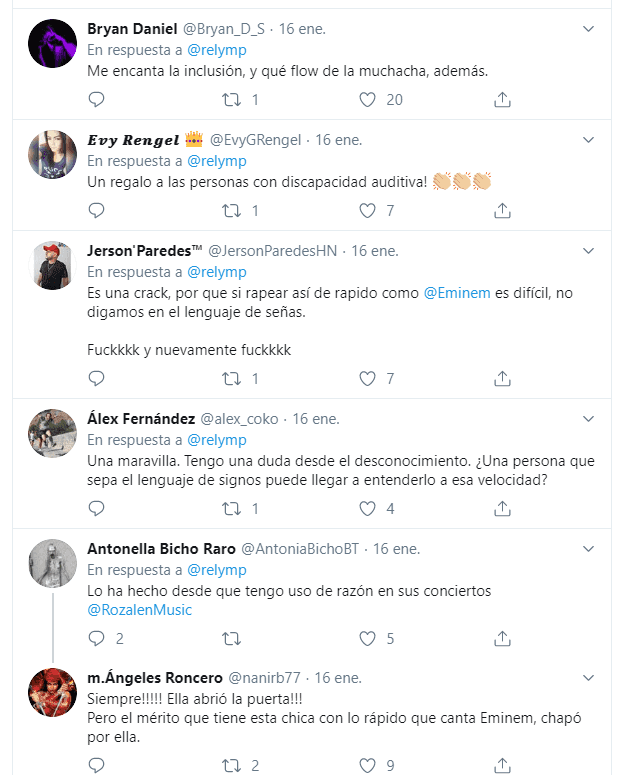Open the @alex_coko username link

pos(242,419)
